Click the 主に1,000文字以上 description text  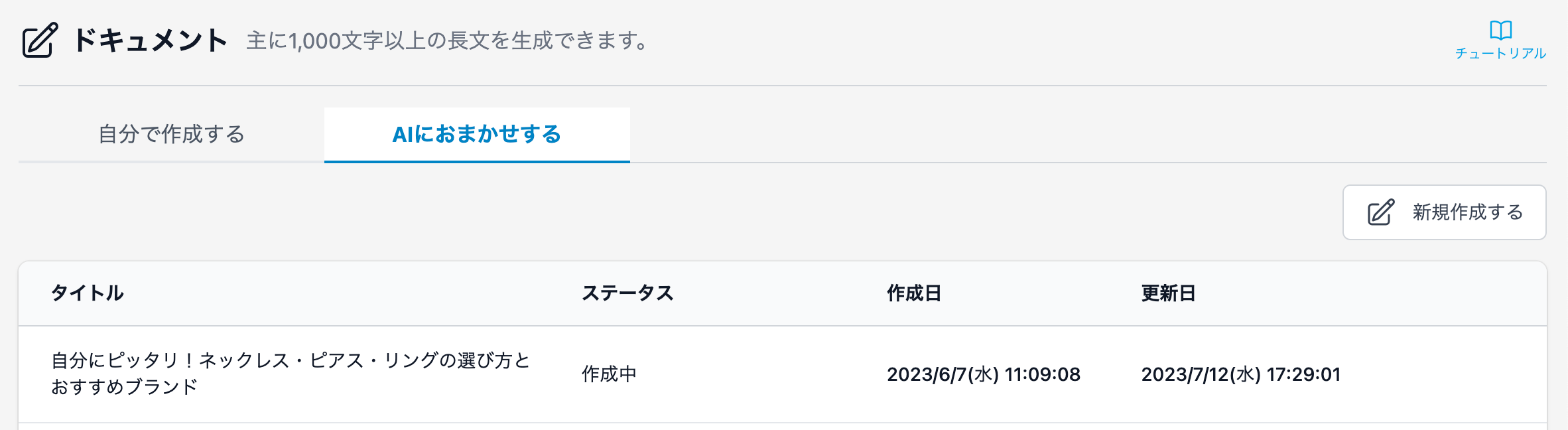tap(446, 41)
